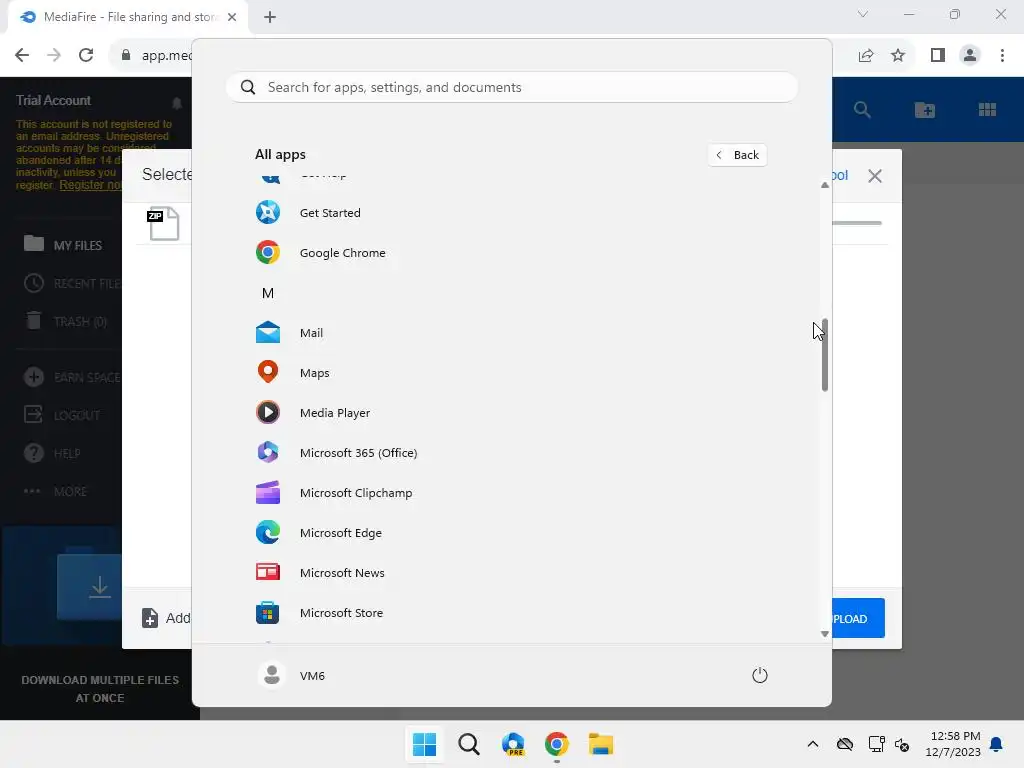1024x768 pixels.
Task: Click Chrome share page icon
Action: click(x=866, y=56)
